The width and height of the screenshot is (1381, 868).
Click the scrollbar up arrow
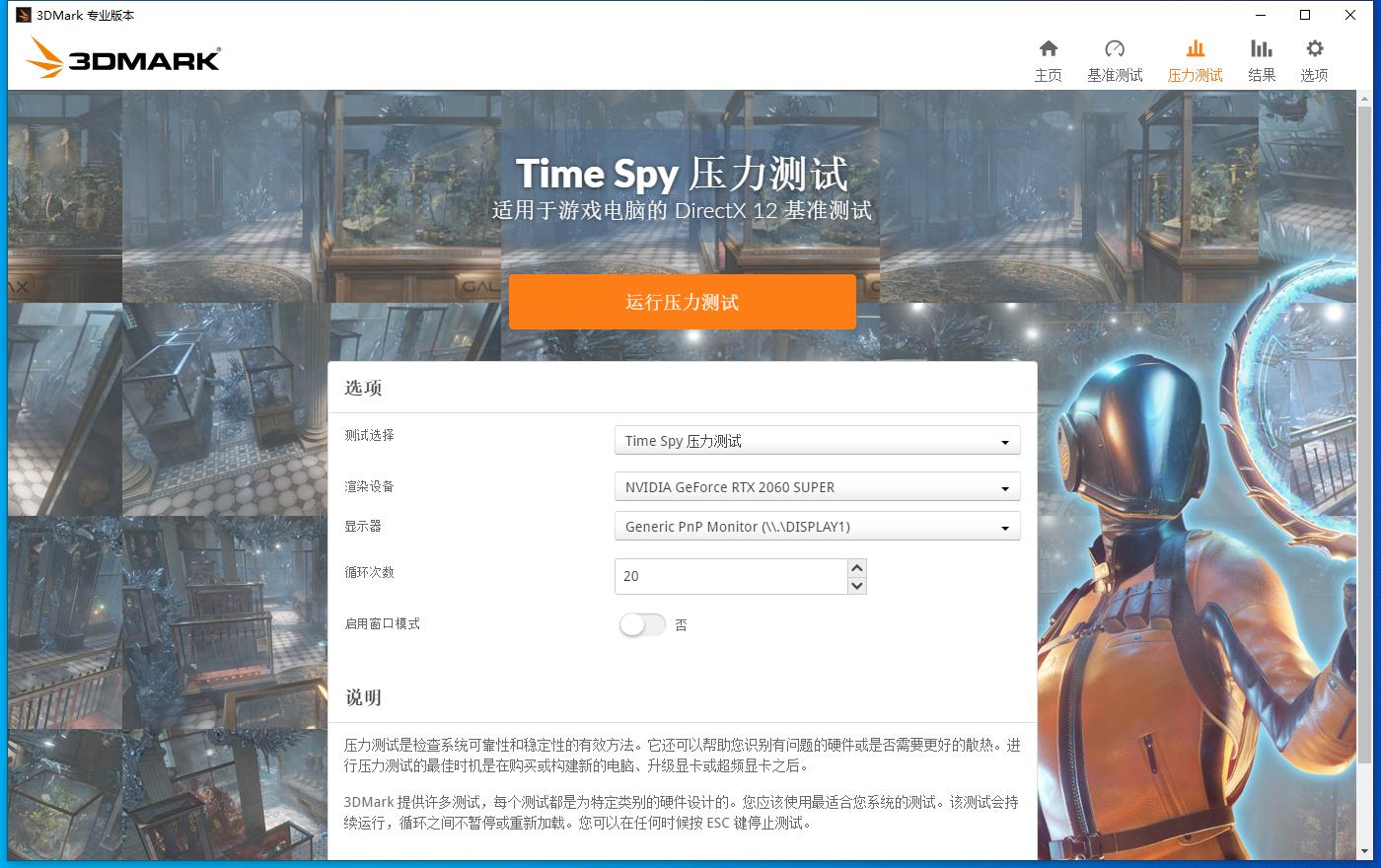pos(1365,98)
